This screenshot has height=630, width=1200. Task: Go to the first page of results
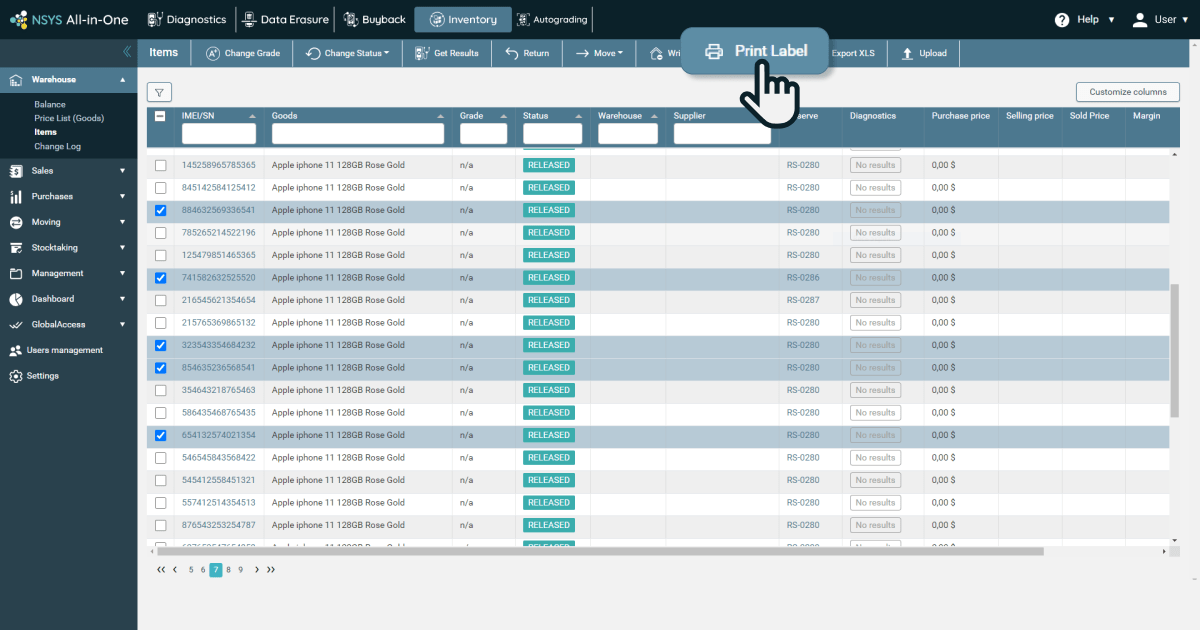point(161,570)
